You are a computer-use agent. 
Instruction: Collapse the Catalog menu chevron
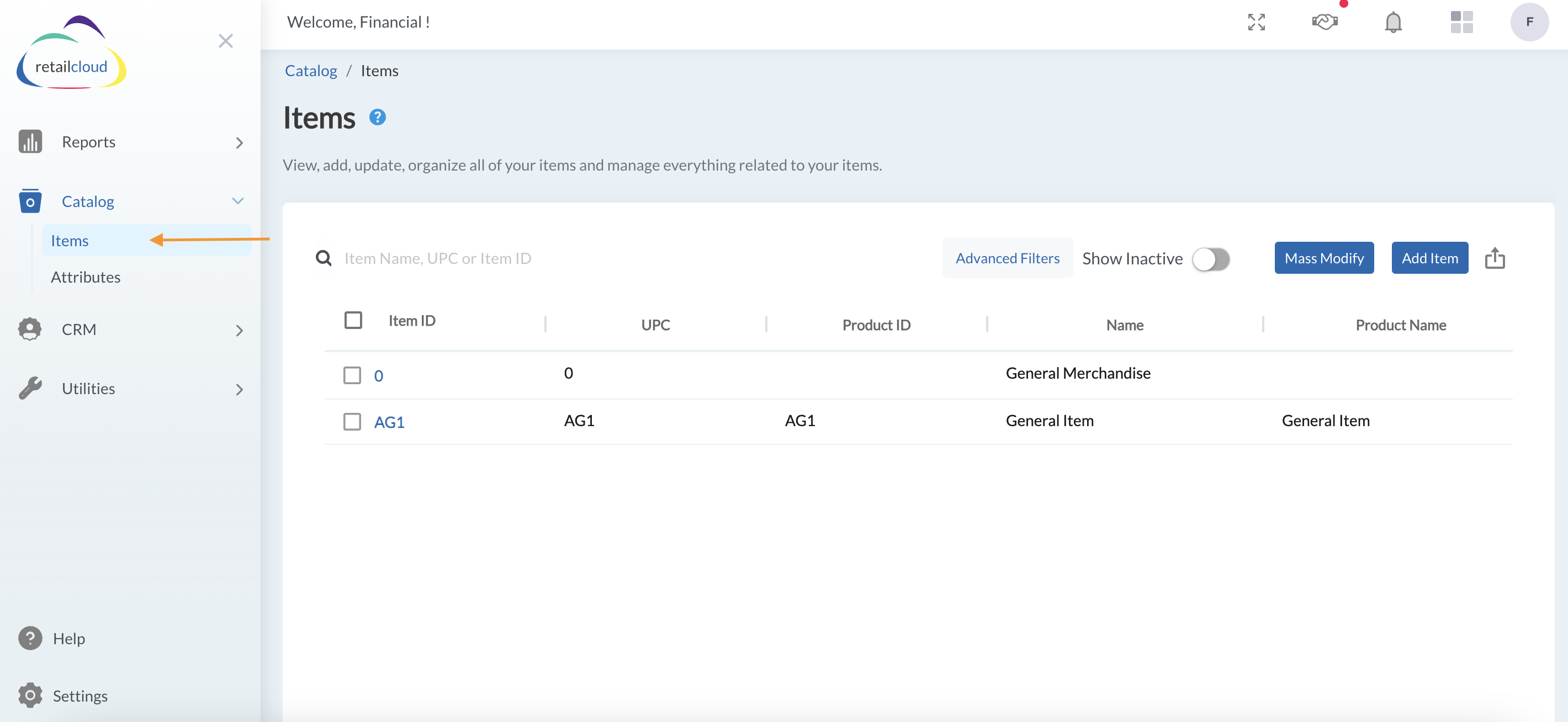[238, 201]
